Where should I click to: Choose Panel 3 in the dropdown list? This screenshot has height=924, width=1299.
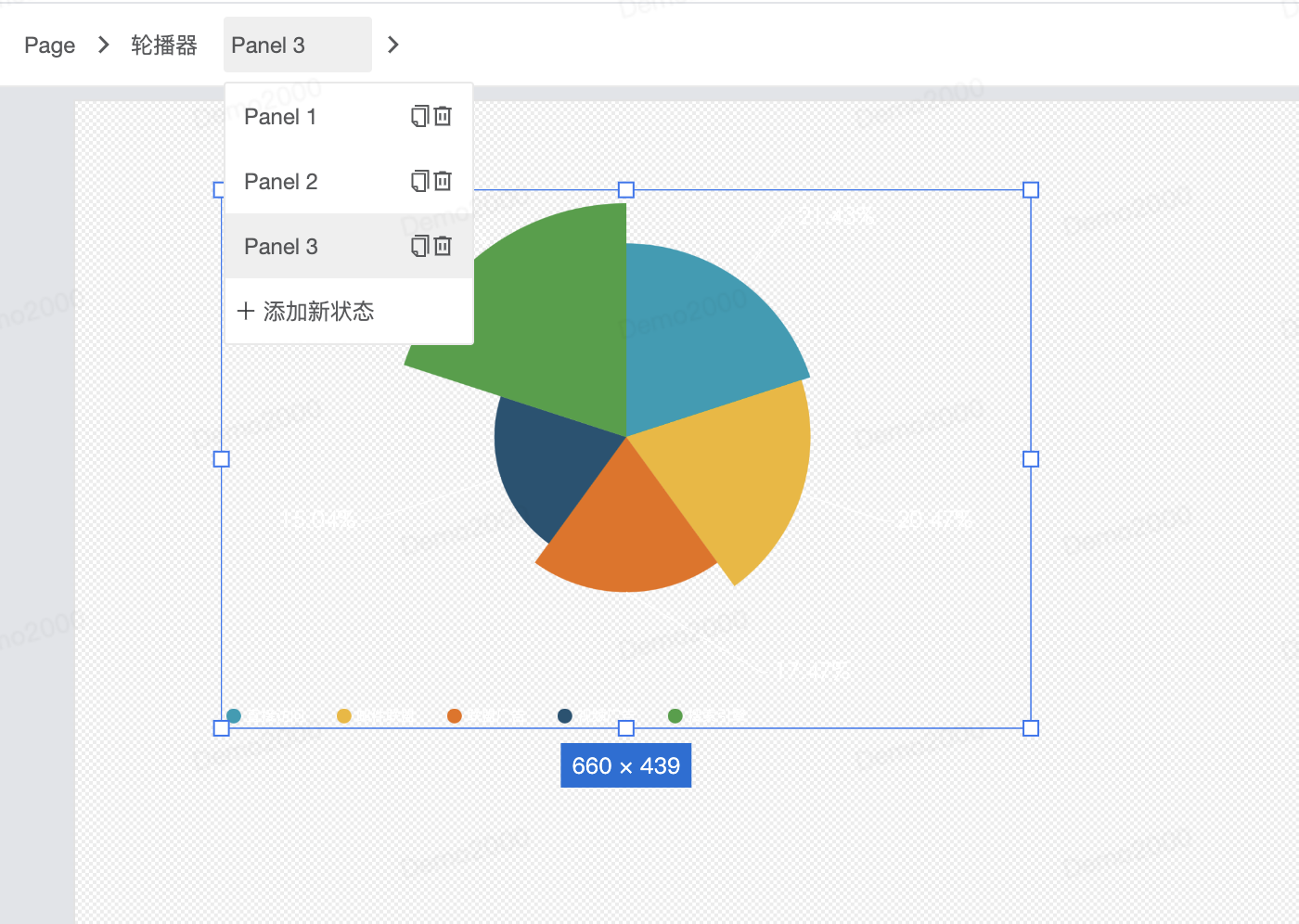point(349,246)
